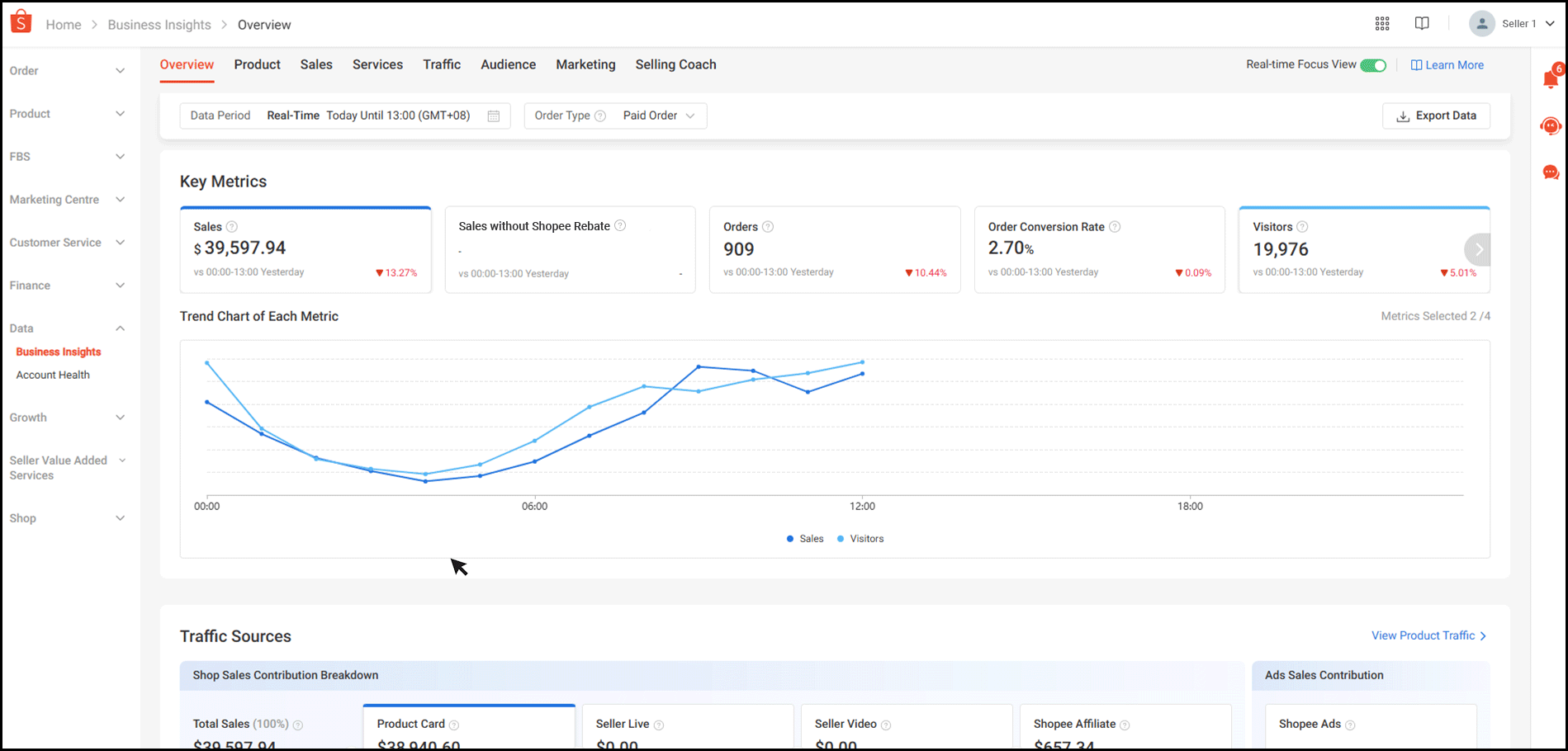Screen dimensions: 1568x751
Task: Disable the Real-time Focus View switch
Action: point(1373,64)
